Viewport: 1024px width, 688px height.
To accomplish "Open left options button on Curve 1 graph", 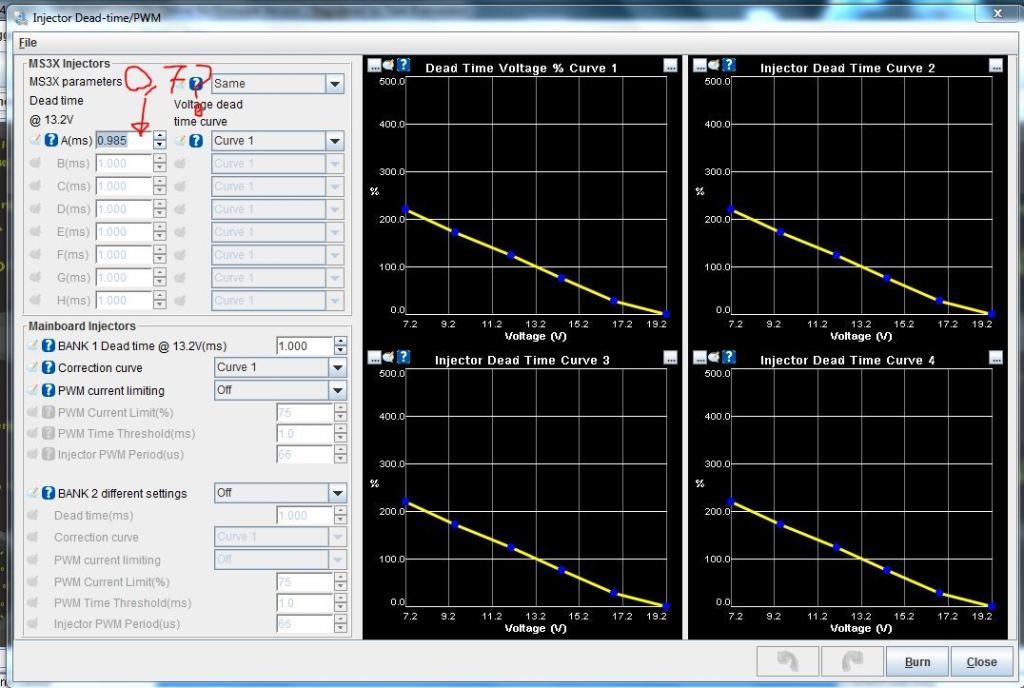I will click(374, 65).
